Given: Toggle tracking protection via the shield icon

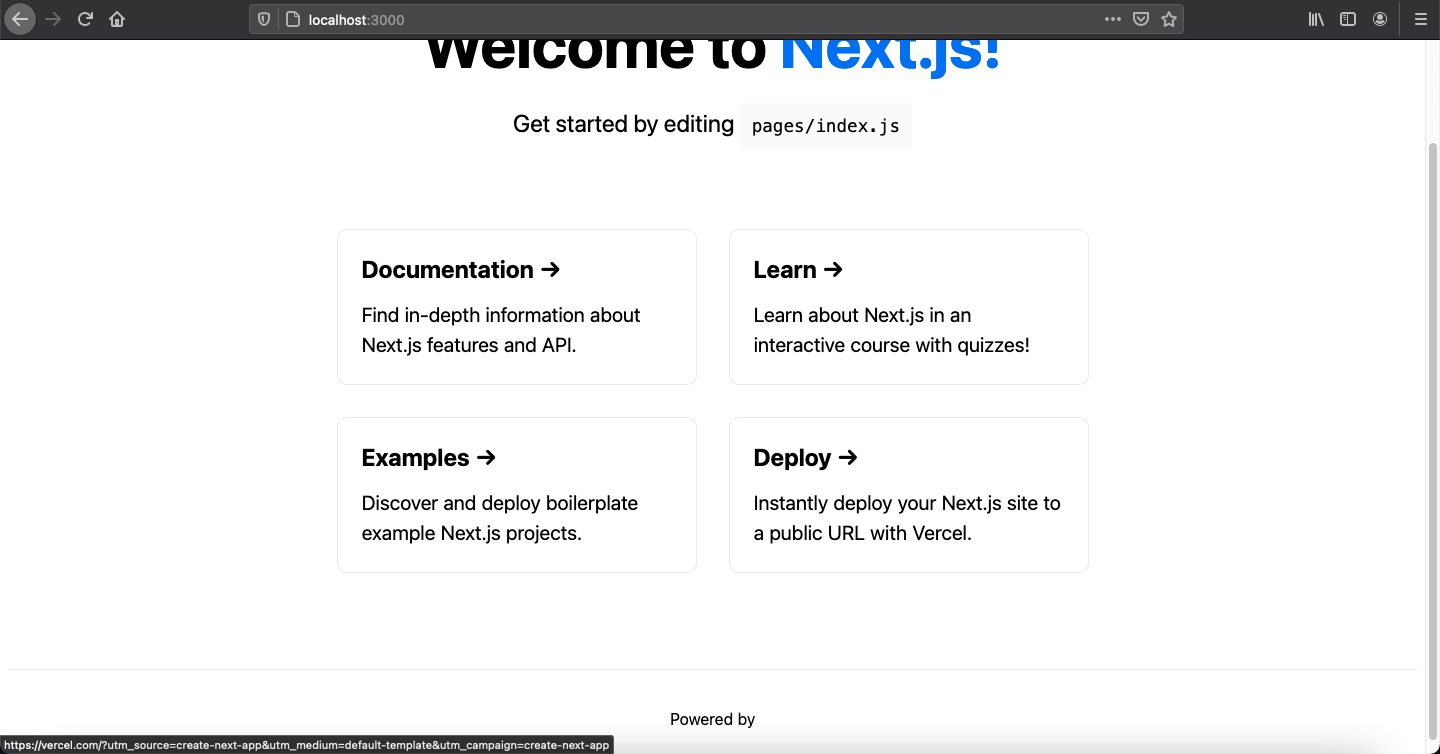Looking at the screenshot, I should [x=262, y=18].
